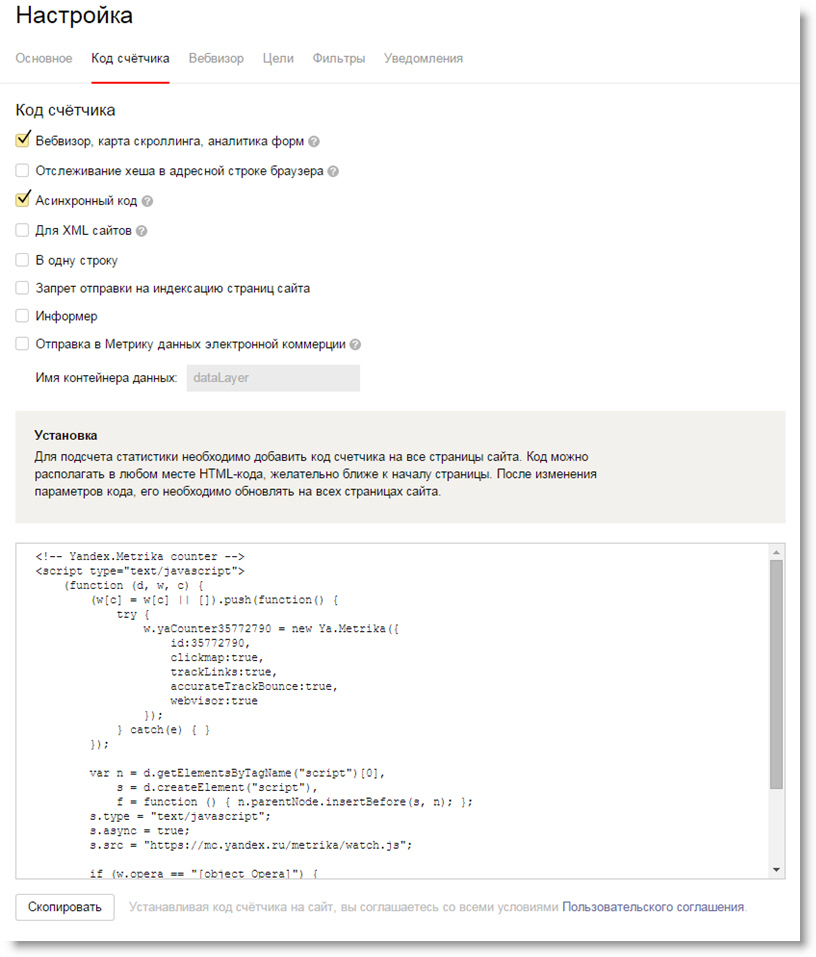
Task: Click the Установка heading text
Action: coord(66,436)
